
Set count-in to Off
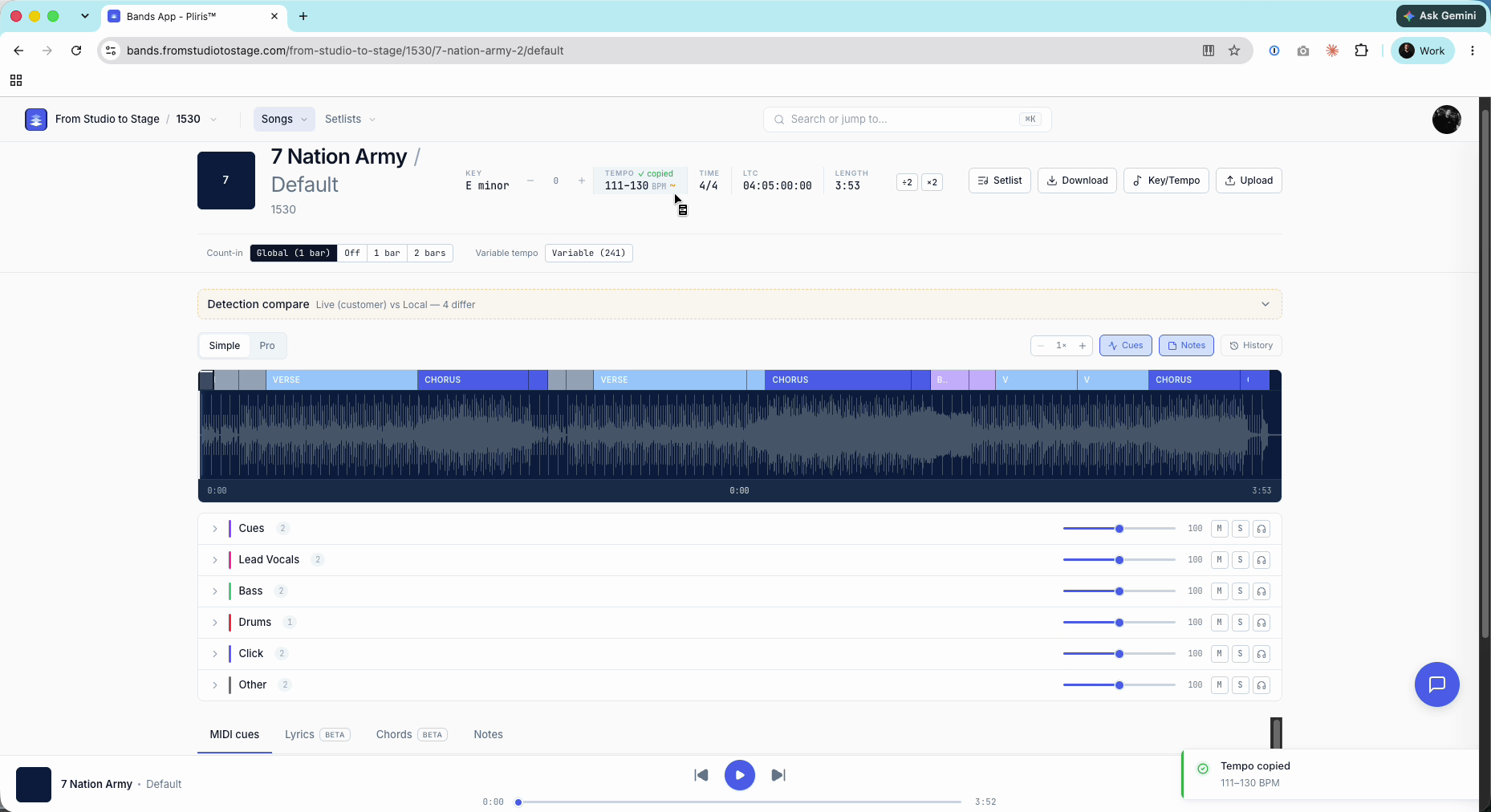352,254
